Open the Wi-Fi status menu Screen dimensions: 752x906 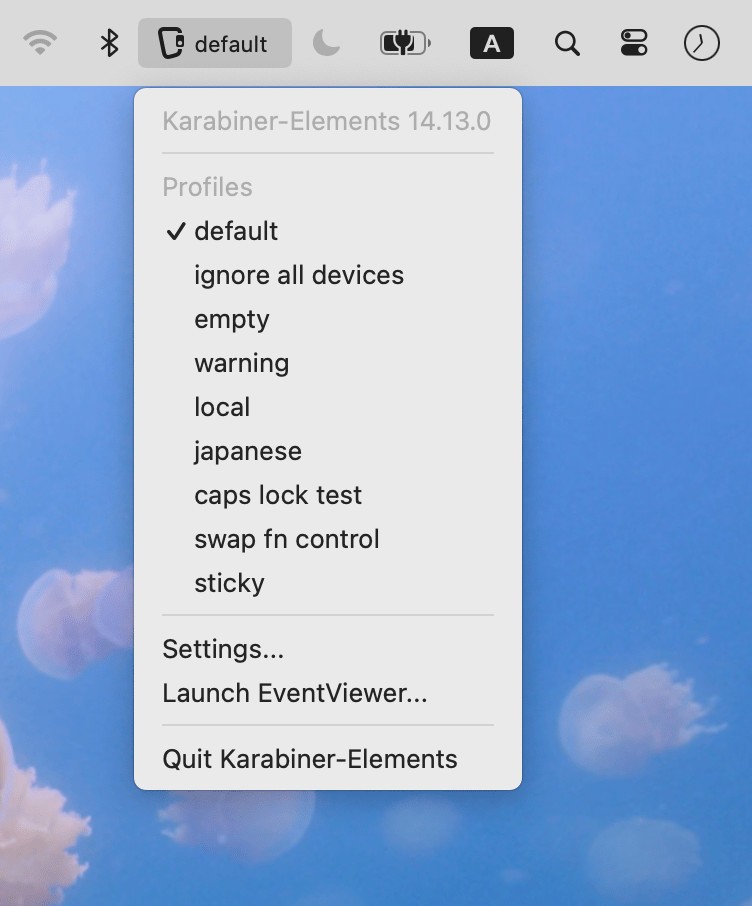tap(40, 43)
